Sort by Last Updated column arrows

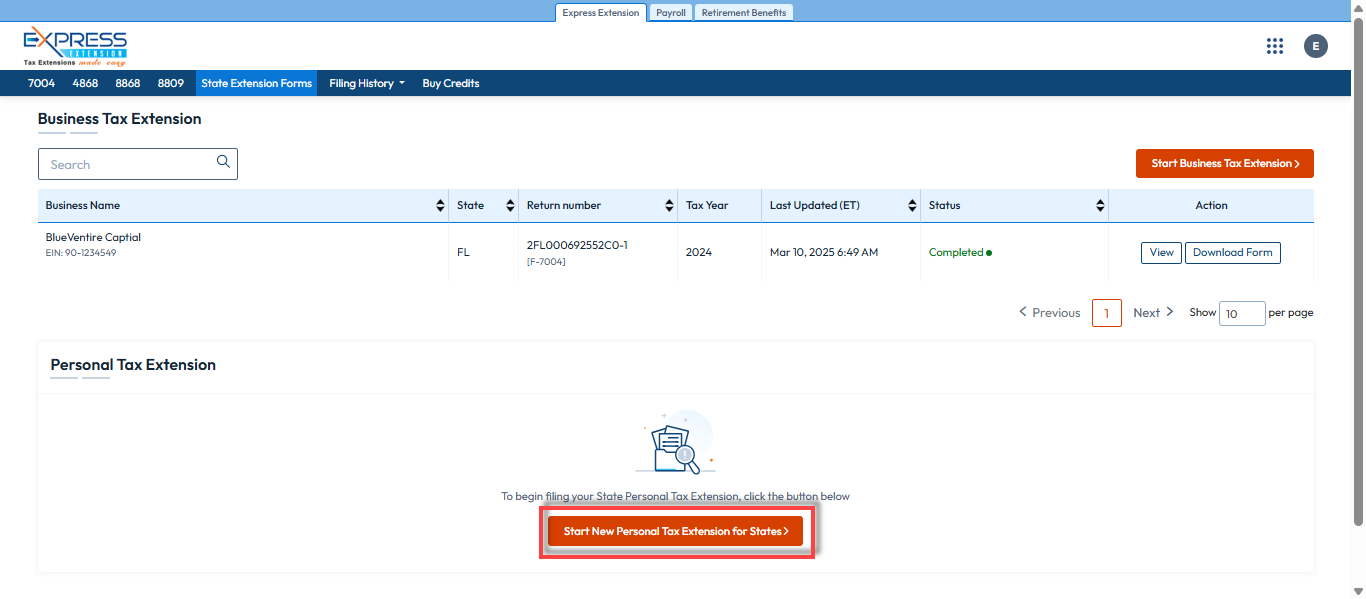click(913, 205)
